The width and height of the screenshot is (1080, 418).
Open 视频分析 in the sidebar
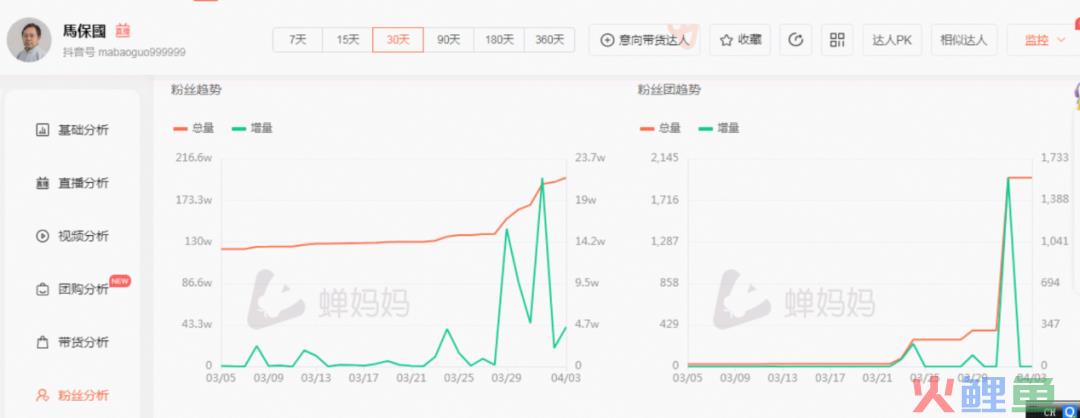coord(72,236)
